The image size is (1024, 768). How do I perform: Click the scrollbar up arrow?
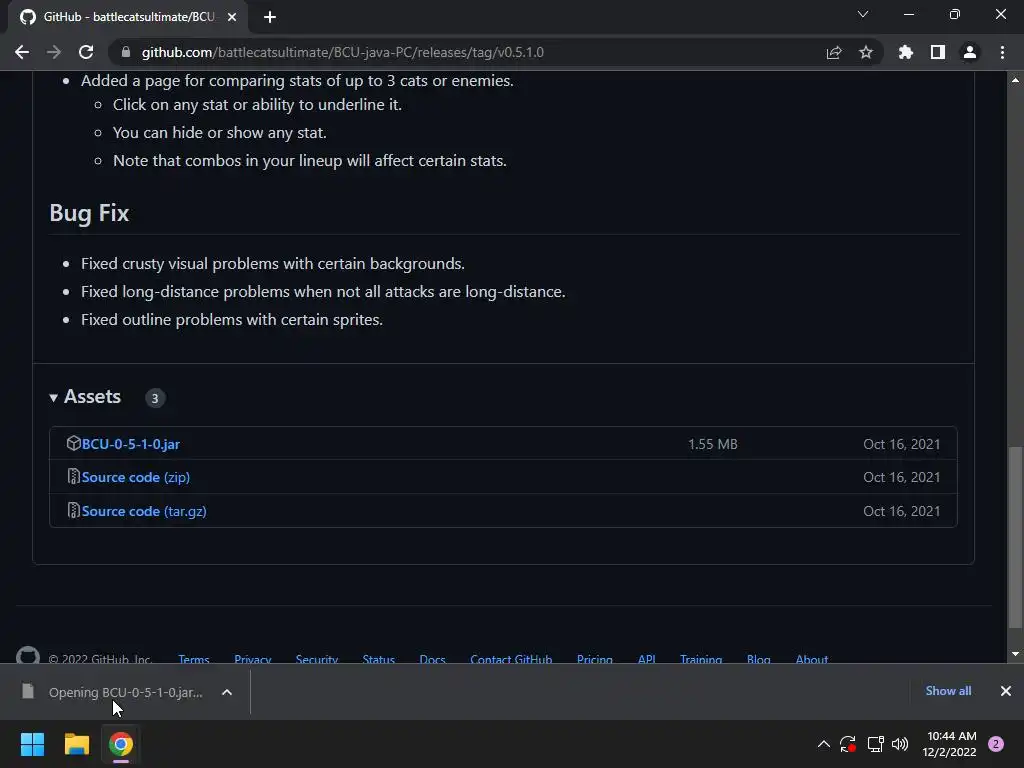tap(1015, 80)
